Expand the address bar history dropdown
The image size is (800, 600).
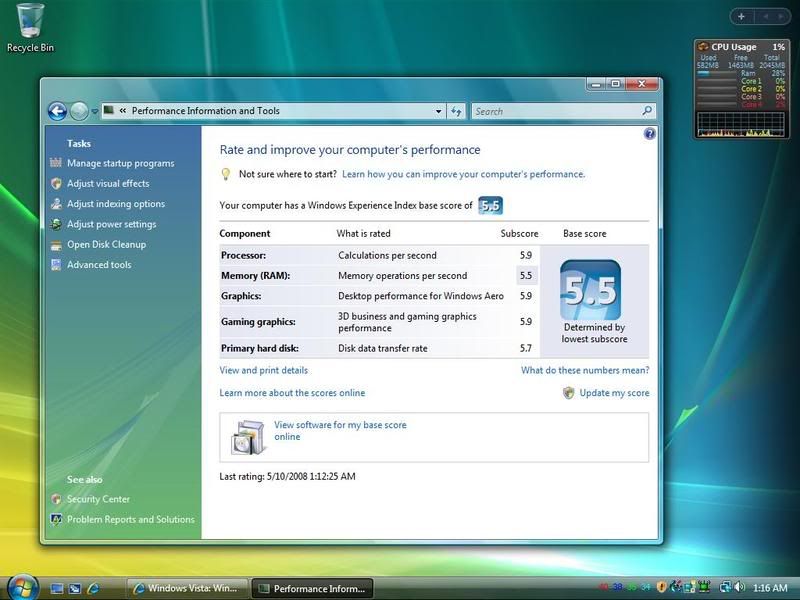click(x=439, y=111)
